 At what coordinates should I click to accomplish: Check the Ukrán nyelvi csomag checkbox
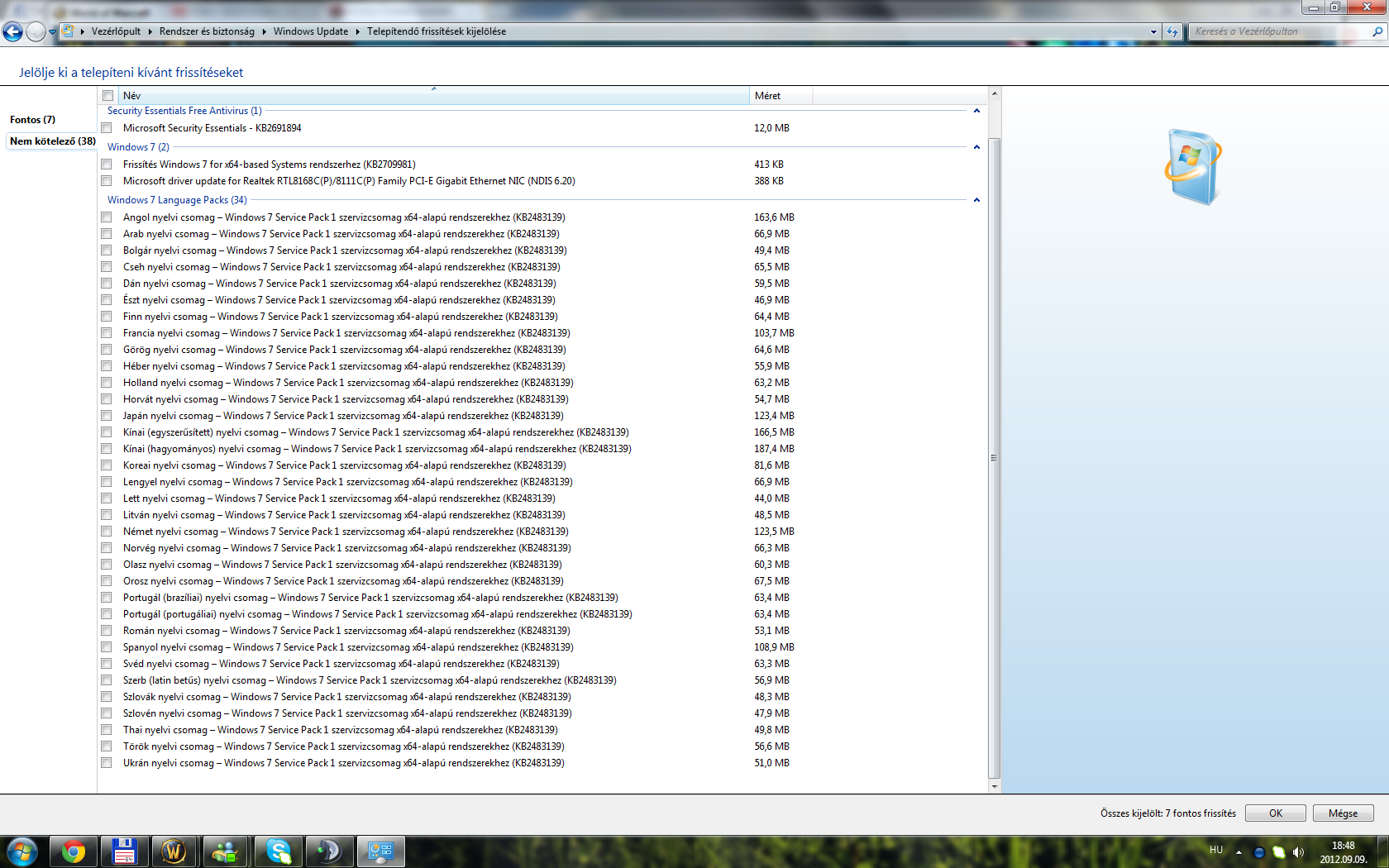click(107, 763)
